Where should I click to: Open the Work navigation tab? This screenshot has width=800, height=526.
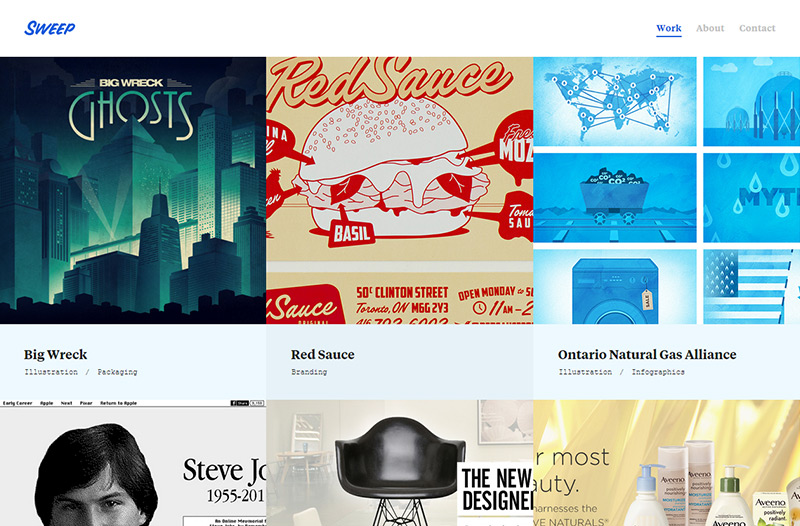pos(668,28)
